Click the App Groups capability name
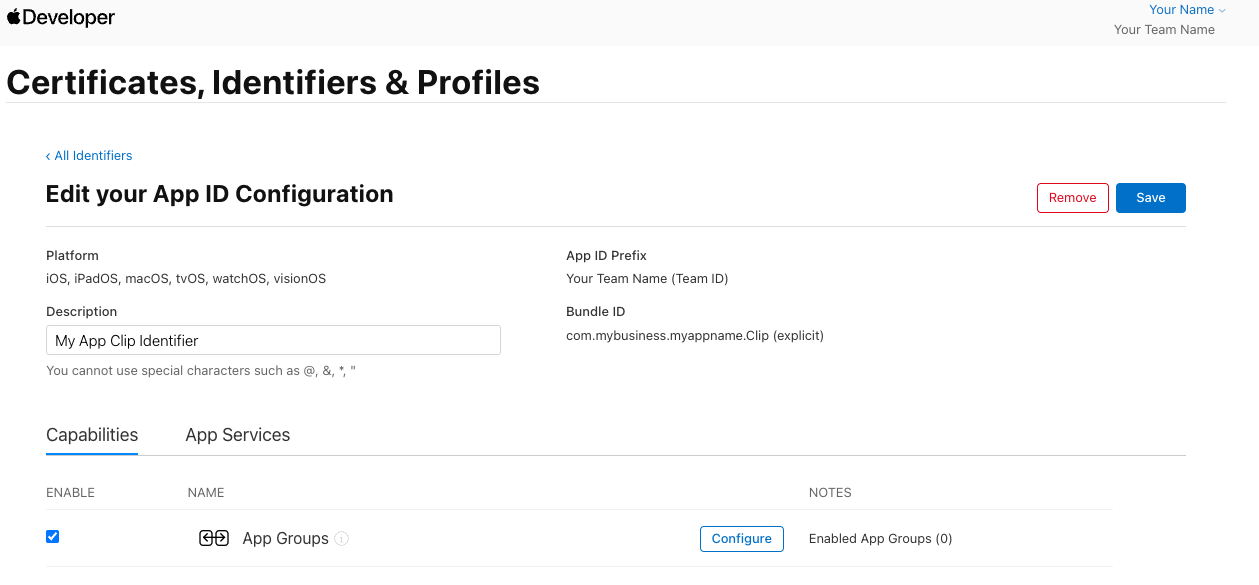Viewport: 1259px width, 585px height. 285,539
